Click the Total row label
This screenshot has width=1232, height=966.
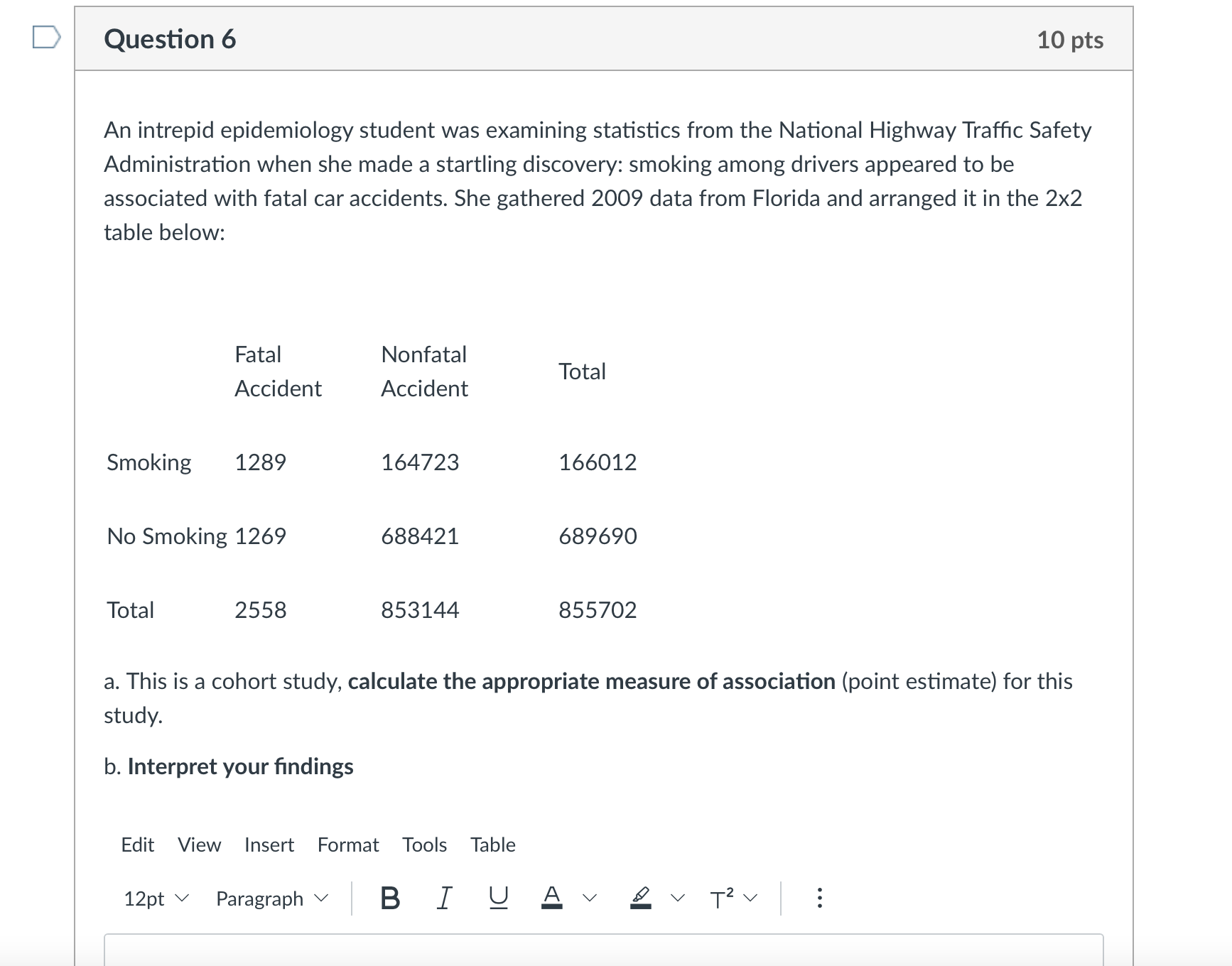pos(131,610)
